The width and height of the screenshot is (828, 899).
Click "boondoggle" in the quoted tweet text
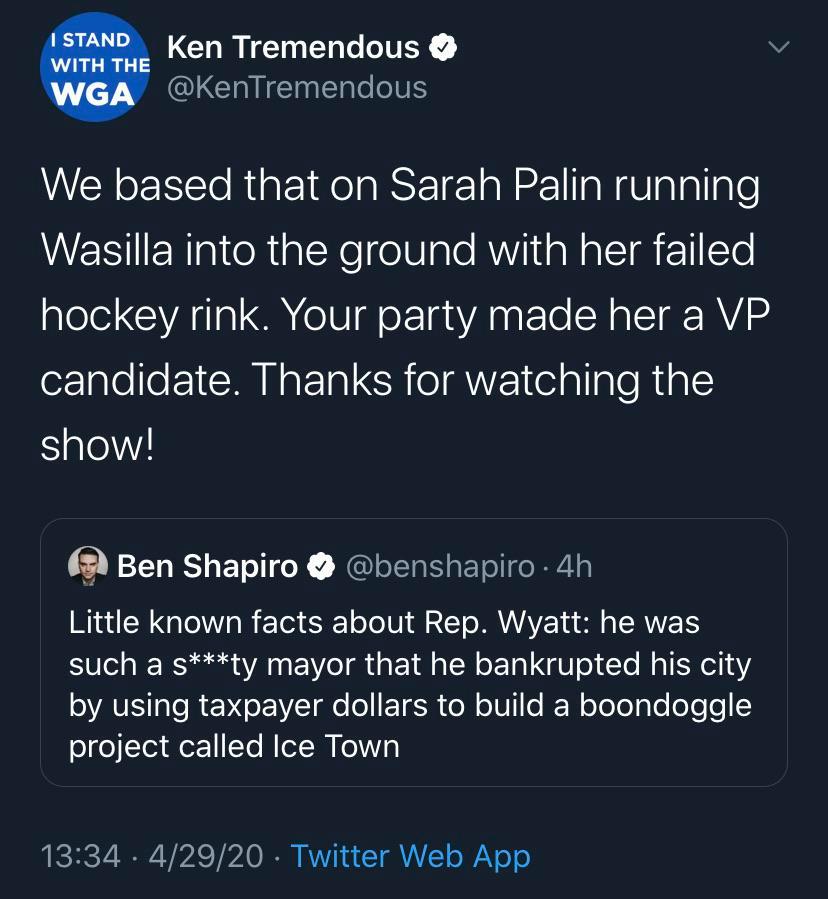[665, 705]
